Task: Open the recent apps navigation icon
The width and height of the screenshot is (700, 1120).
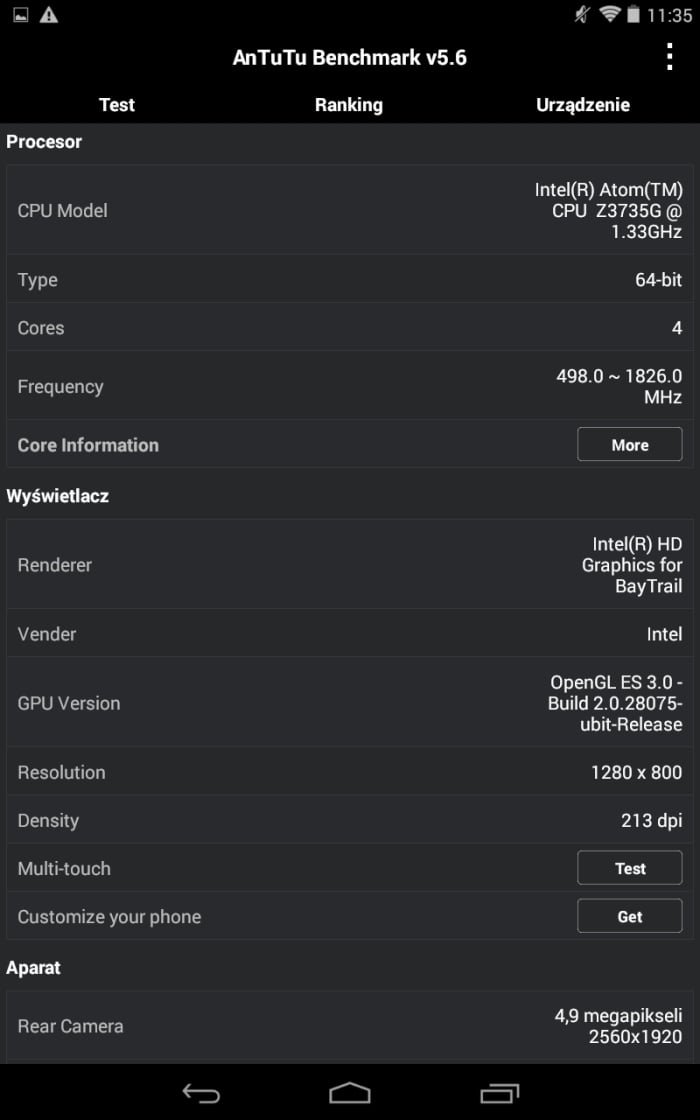Action: (499, 1093)
